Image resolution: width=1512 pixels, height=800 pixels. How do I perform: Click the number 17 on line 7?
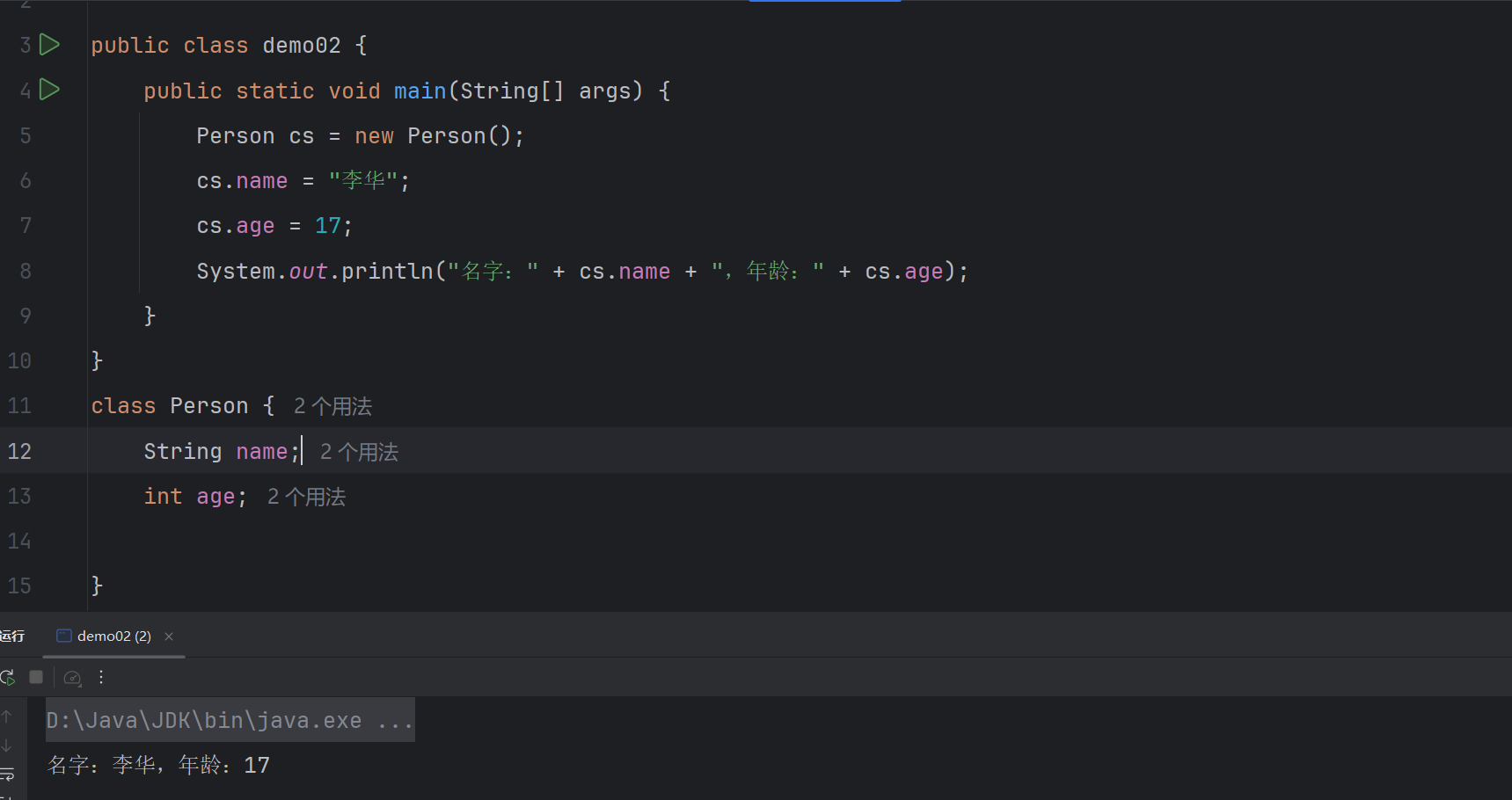[x=328, y=226]
